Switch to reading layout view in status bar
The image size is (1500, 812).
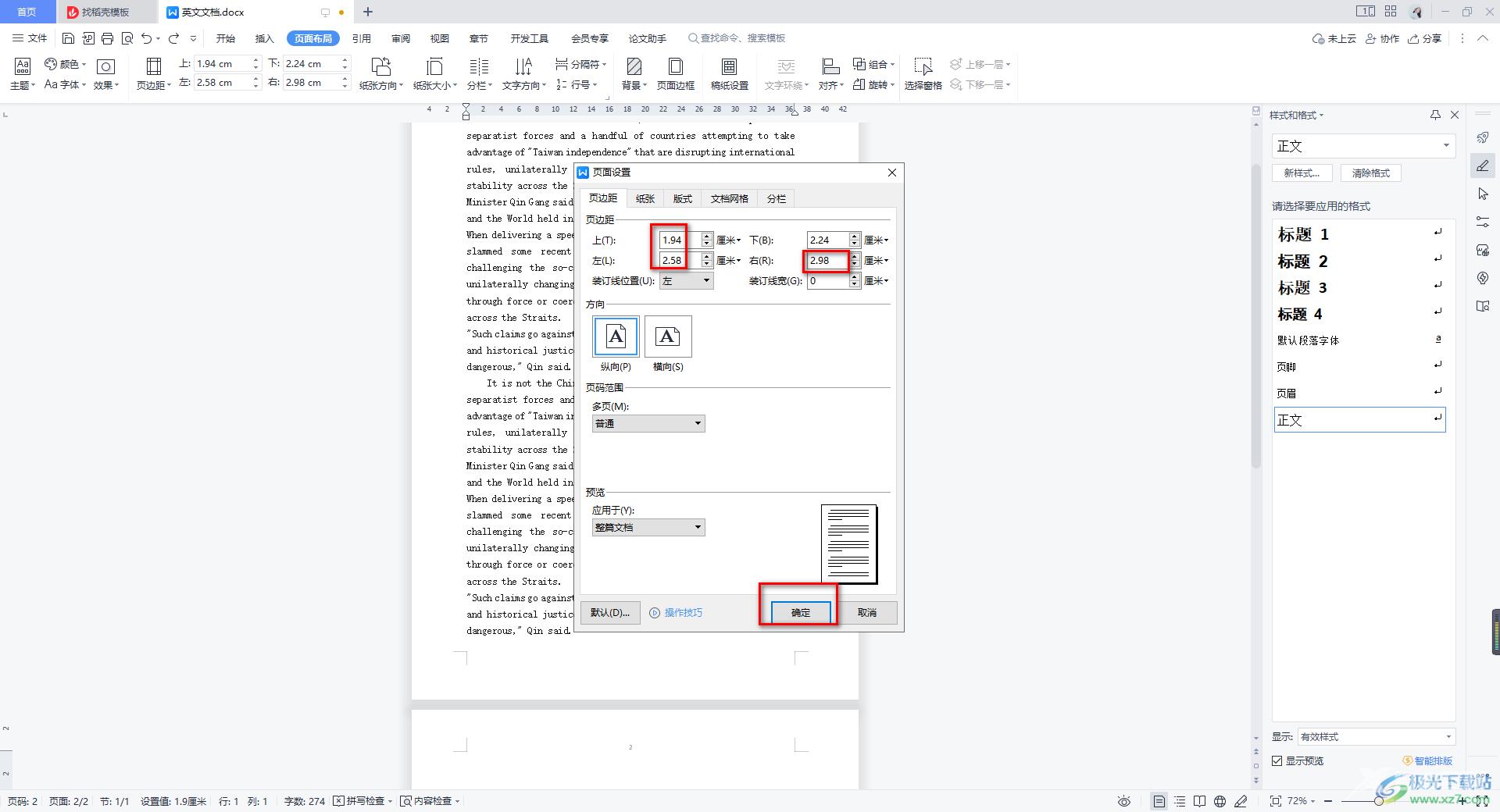1199,801
